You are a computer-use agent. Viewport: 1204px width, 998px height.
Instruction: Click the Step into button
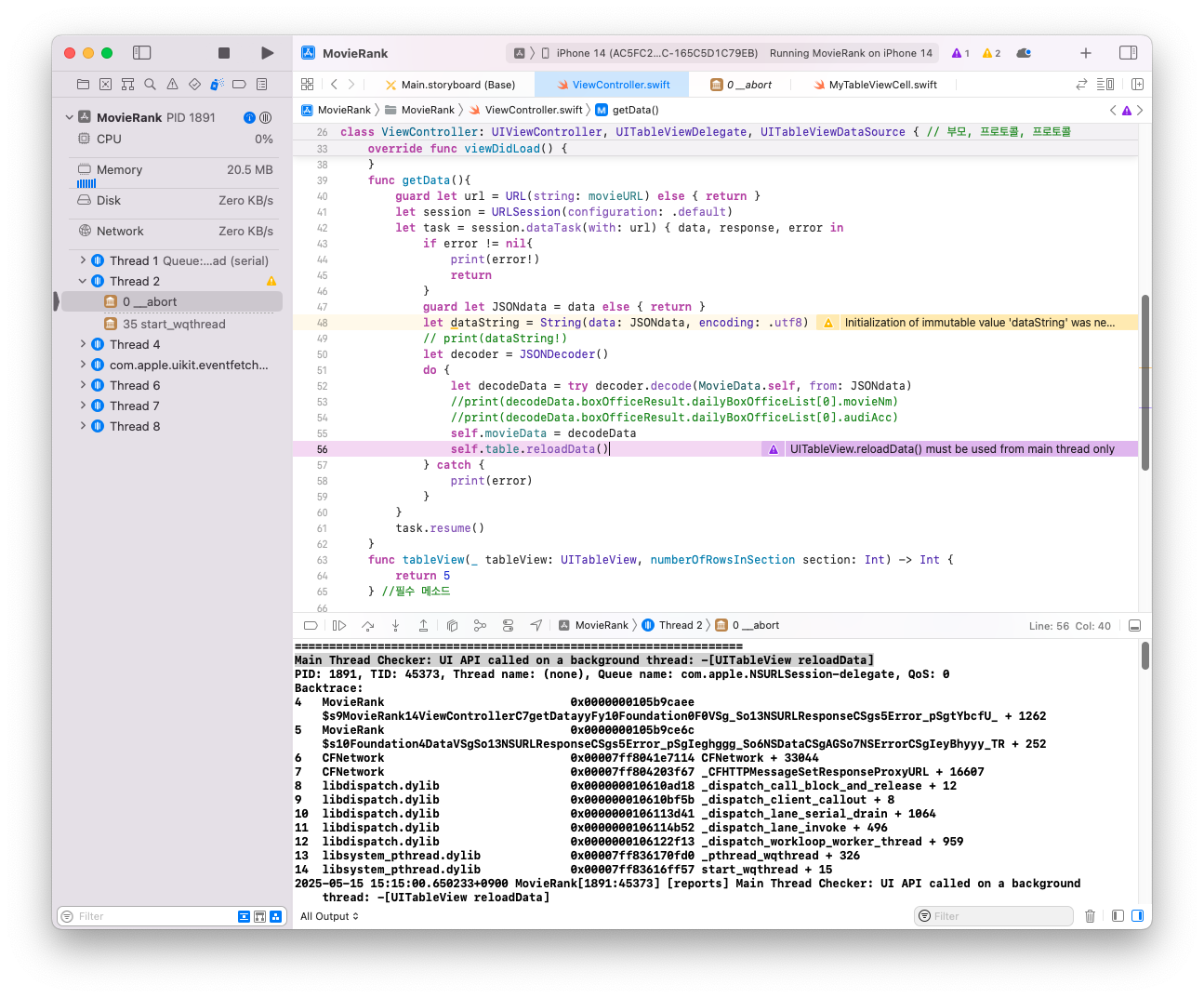coord(395,625)
